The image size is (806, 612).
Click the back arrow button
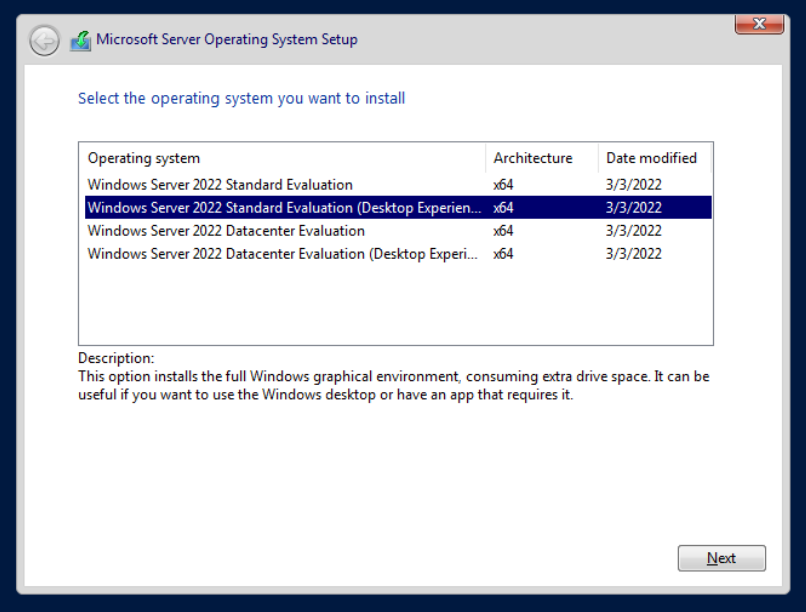point(44,40)
